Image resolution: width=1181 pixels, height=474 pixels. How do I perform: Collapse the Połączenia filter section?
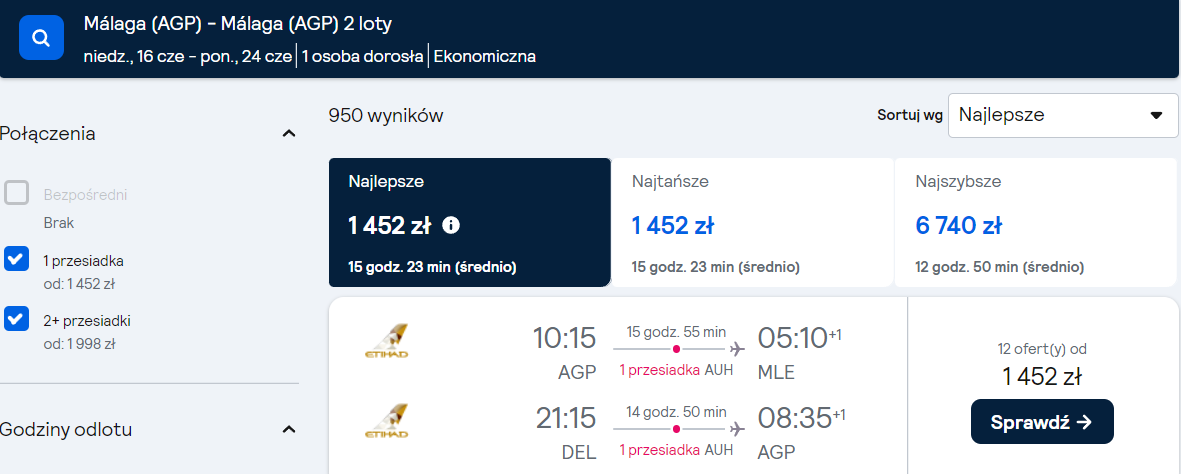click(288, 134)
